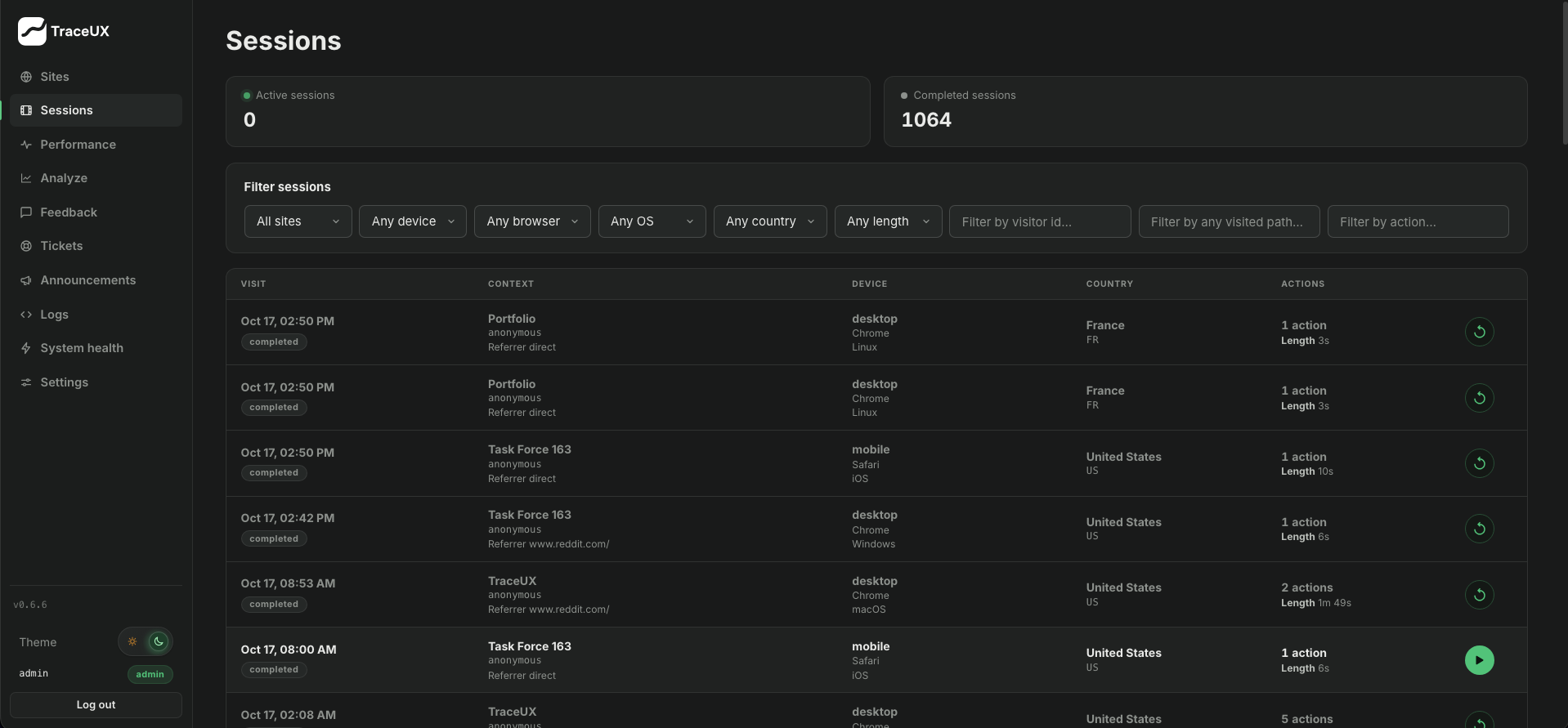The width and height of the screenshot is (1568, 728).
Task: Open System health via its lightning icon
Action: click(26, 348)
